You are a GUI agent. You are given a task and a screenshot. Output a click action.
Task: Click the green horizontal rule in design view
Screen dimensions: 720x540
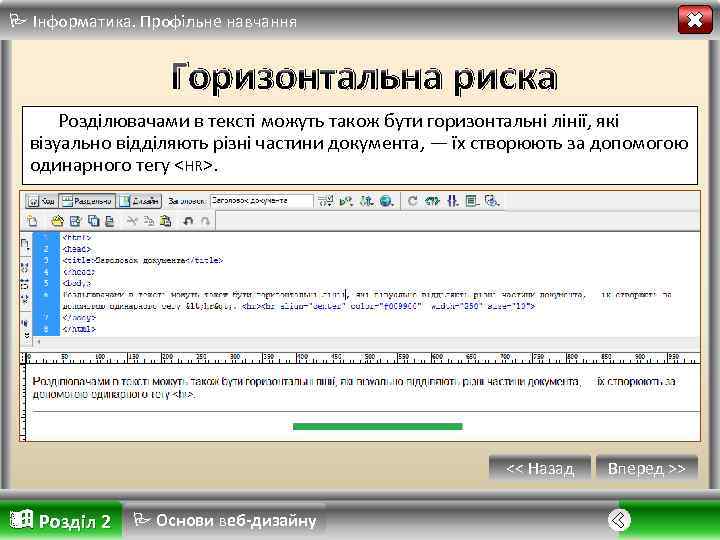[377, 427]
